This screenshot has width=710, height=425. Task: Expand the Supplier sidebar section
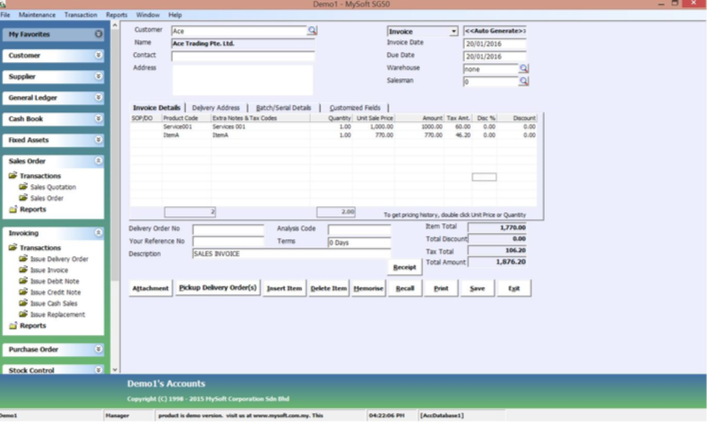[98, 76]
